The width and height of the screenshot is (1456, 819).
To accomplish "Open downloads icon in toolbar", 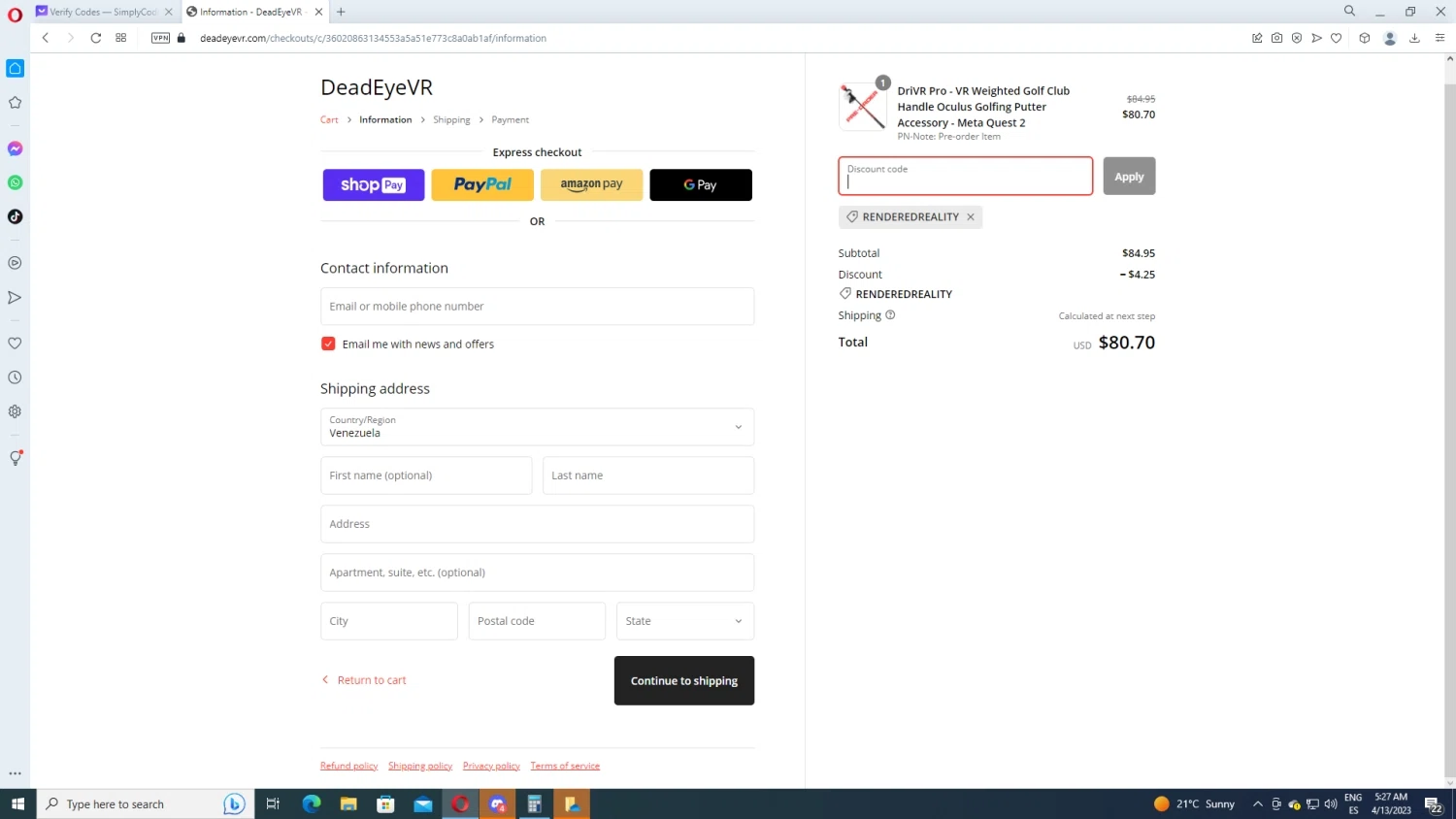I will tap(1414, 38).
